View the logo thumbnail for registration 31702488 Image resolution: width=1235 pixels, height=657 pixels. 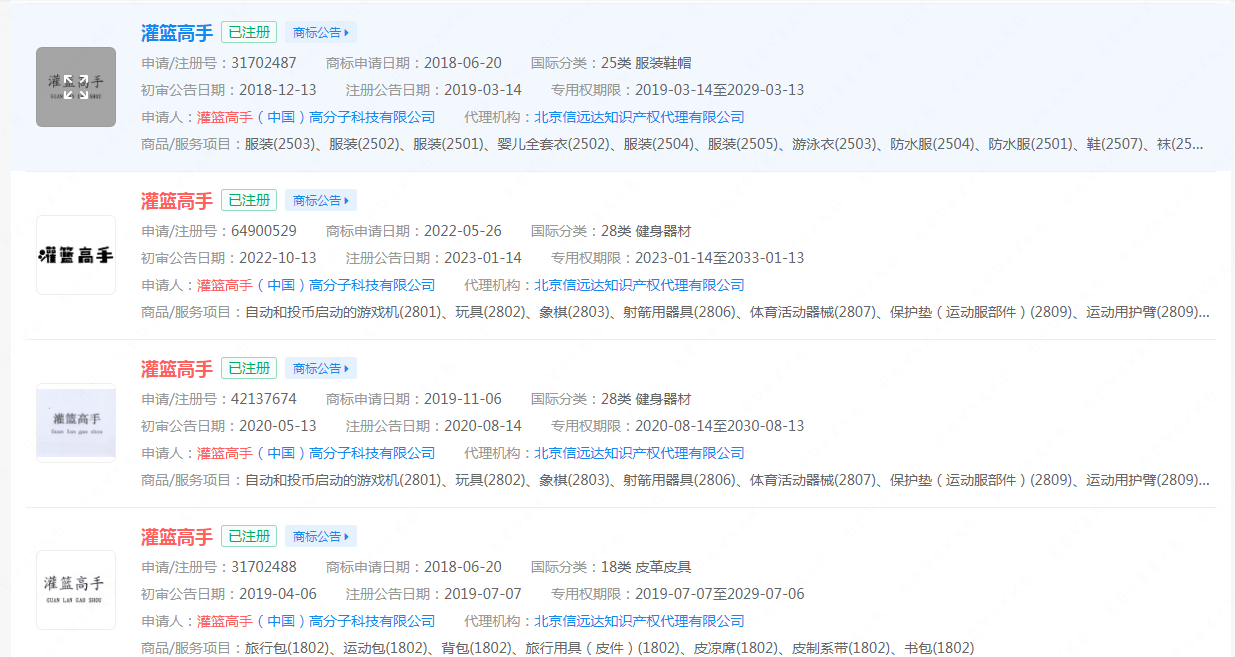76,590
